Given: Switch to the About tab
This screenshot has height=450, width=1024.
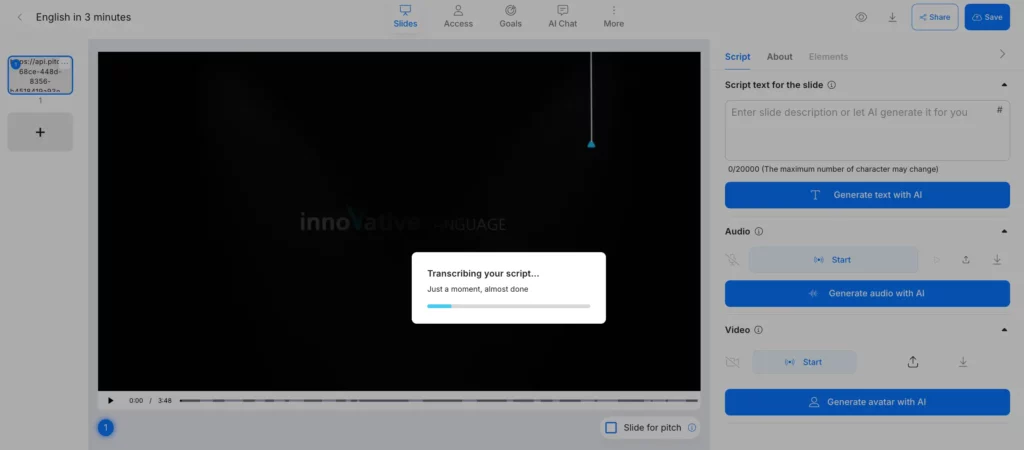Looking at the screenshot, I should [x=779, y=57].
